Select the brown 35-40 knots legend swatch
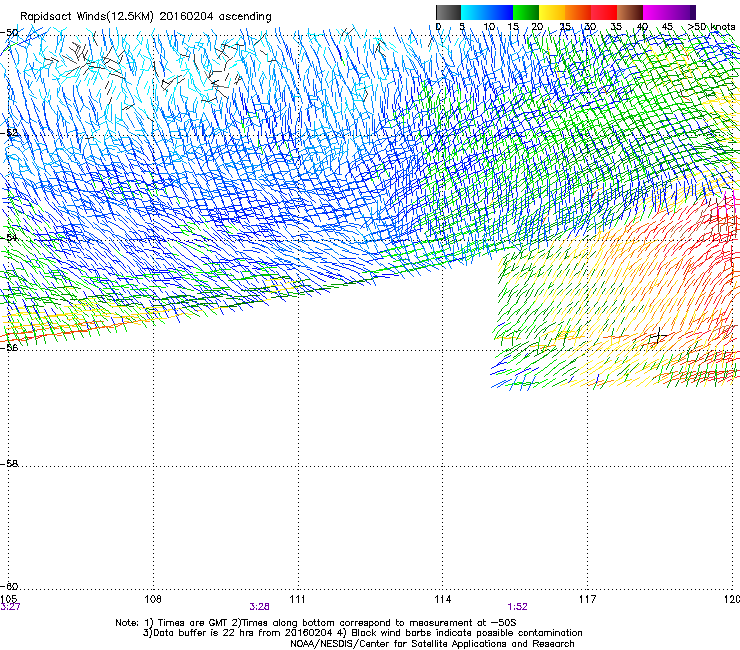This screenshot has width=740, height=650. pyautogui.click(x=630, y=12)
